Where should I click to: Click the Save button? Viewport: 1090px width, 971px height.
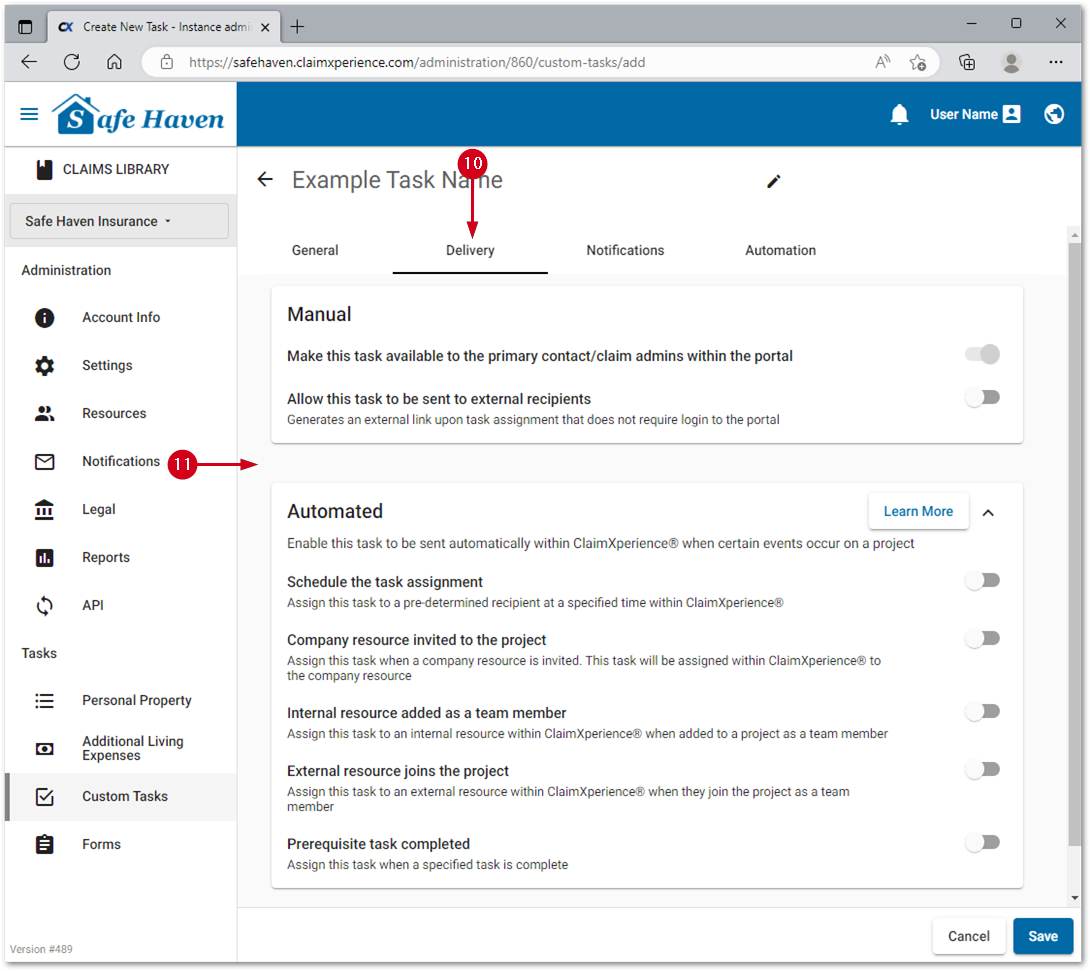point(1042,937)
